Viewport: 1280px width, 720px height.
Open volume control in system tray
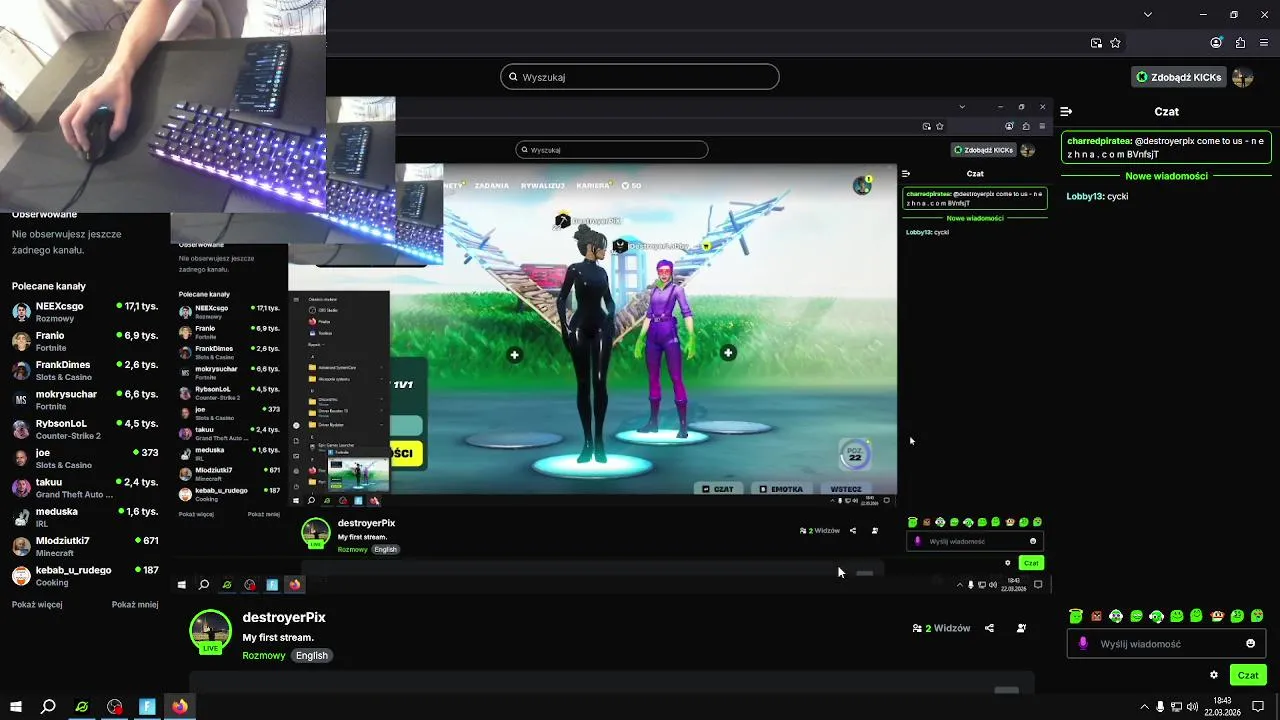(1192, 707)
